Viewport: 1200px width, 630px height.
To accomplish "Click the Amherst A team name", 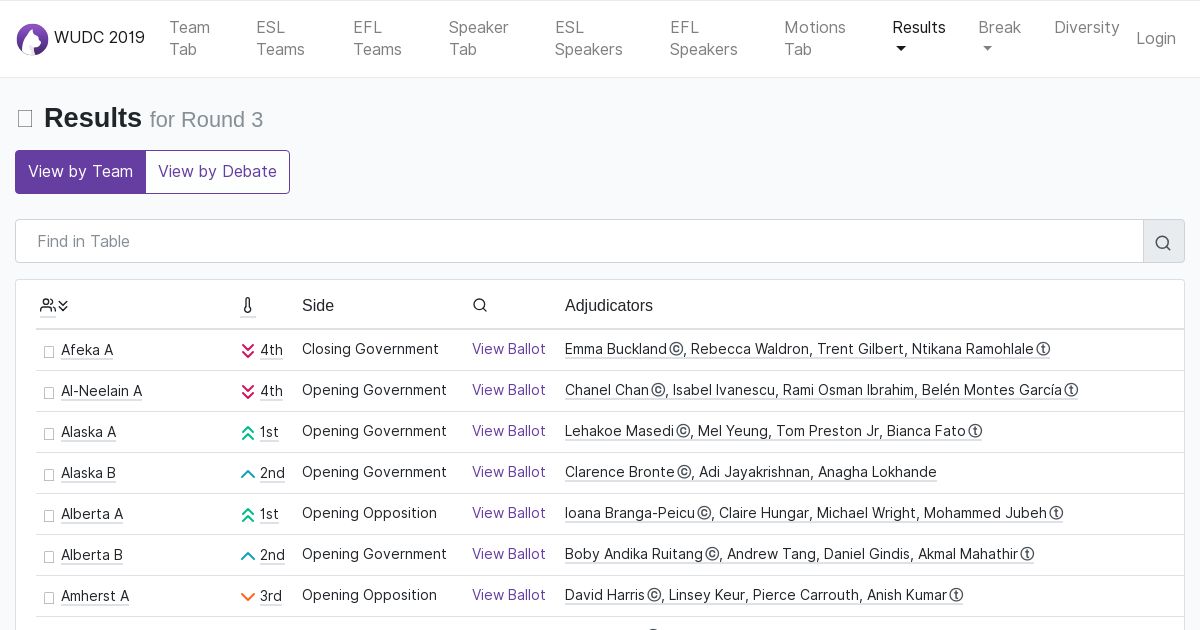I will click(95, 596).
